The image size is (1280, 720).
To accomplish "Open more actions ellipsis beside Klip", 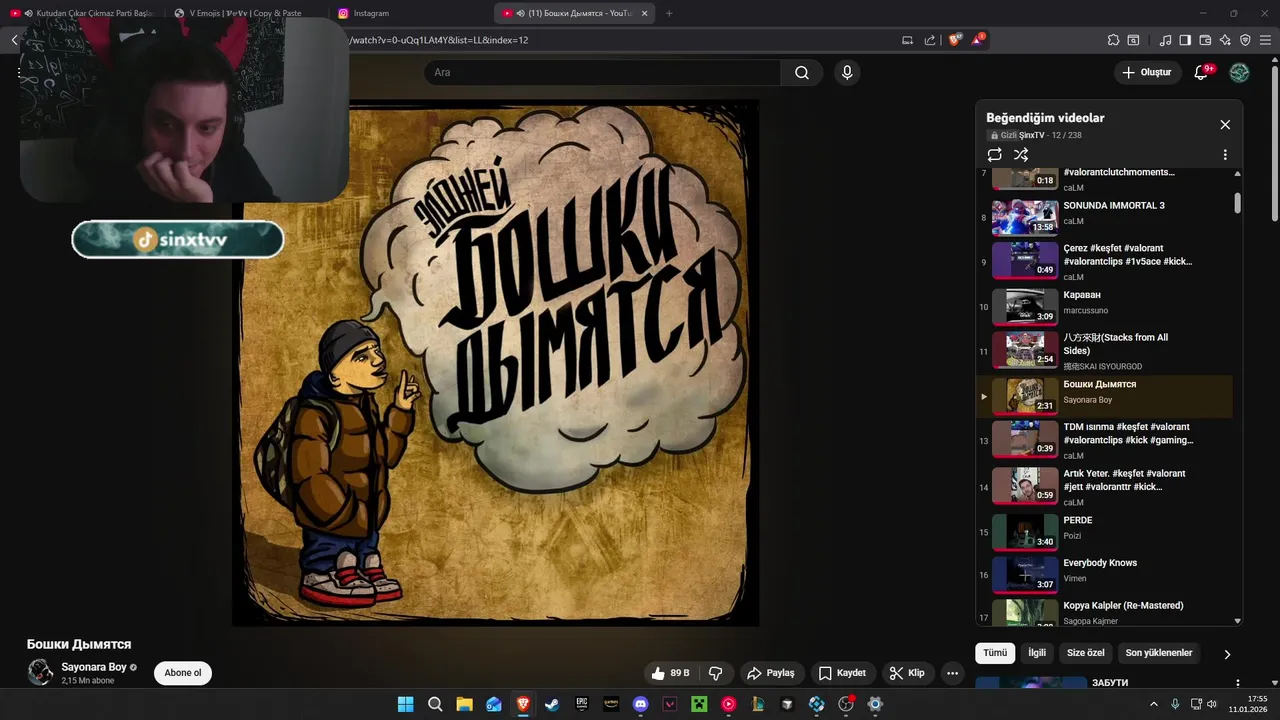I will [x=953, y=673].
